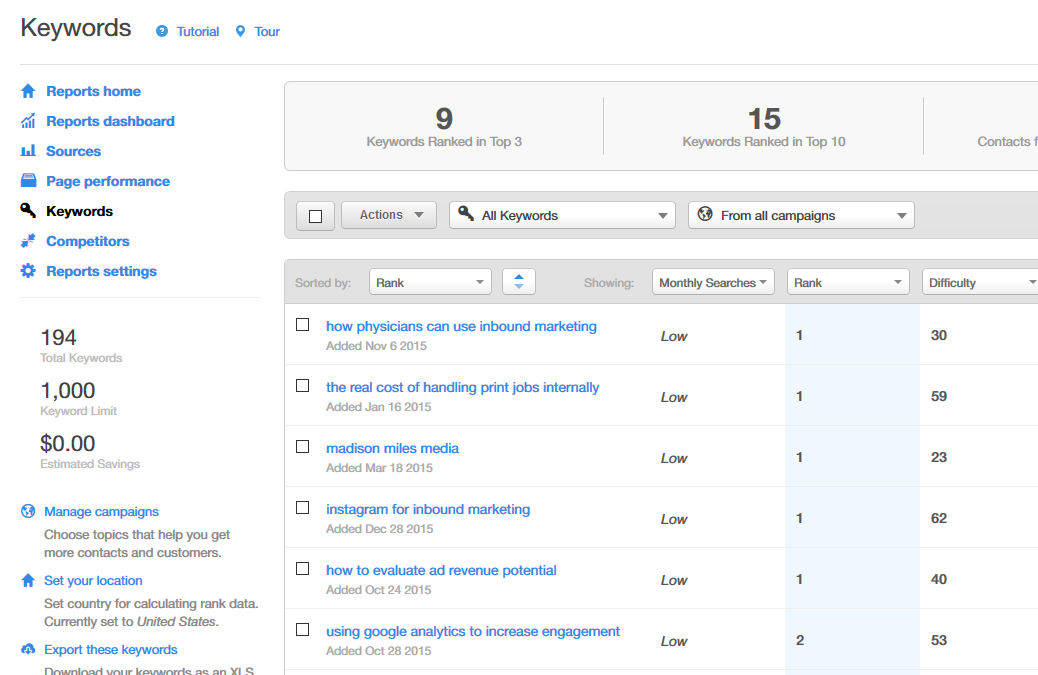
Task: Click rank value 2 for google analytics keyword
Action: 800,640
